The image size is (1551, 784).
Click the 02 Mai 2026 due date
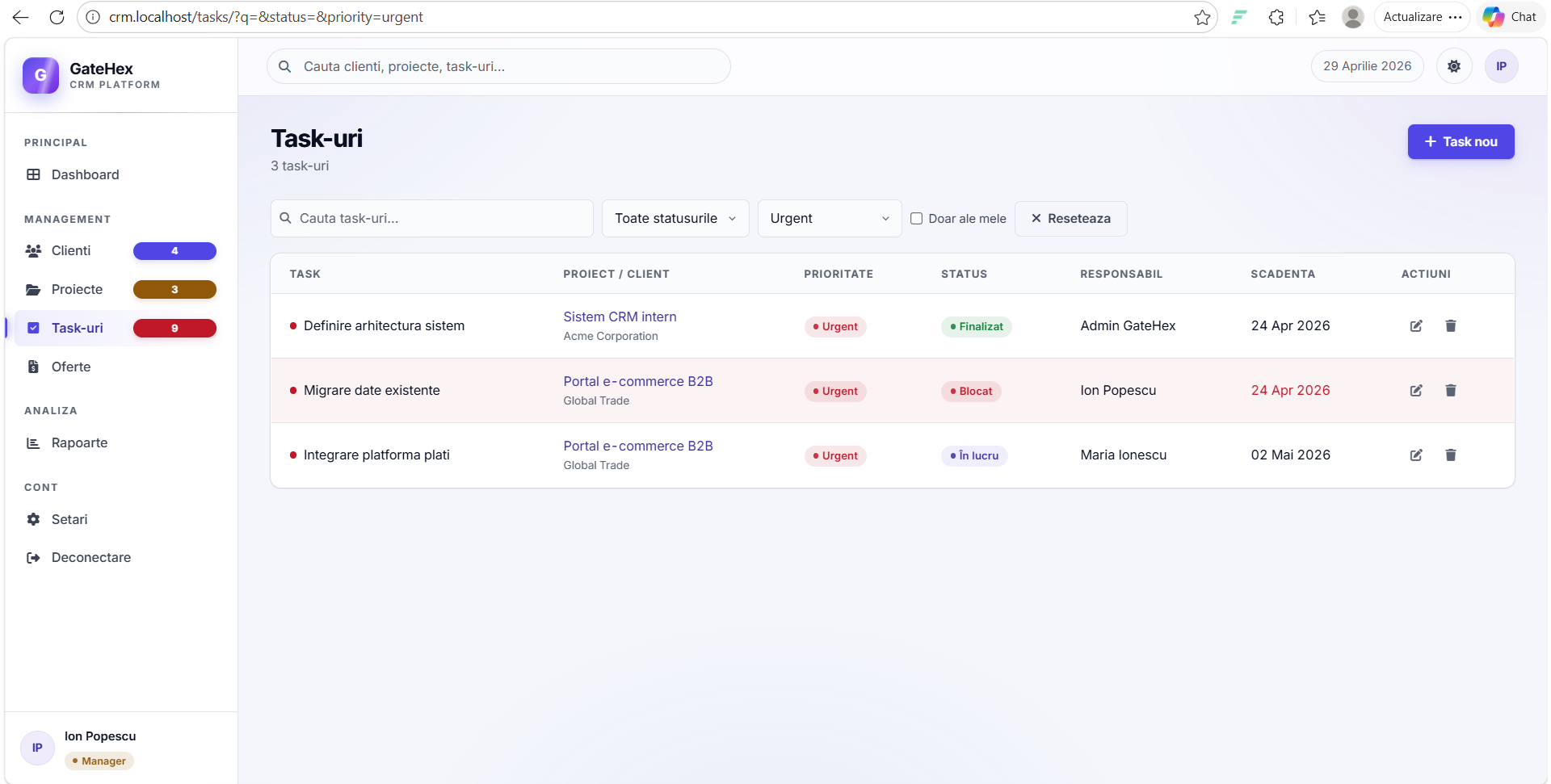tap(1291, 455)
